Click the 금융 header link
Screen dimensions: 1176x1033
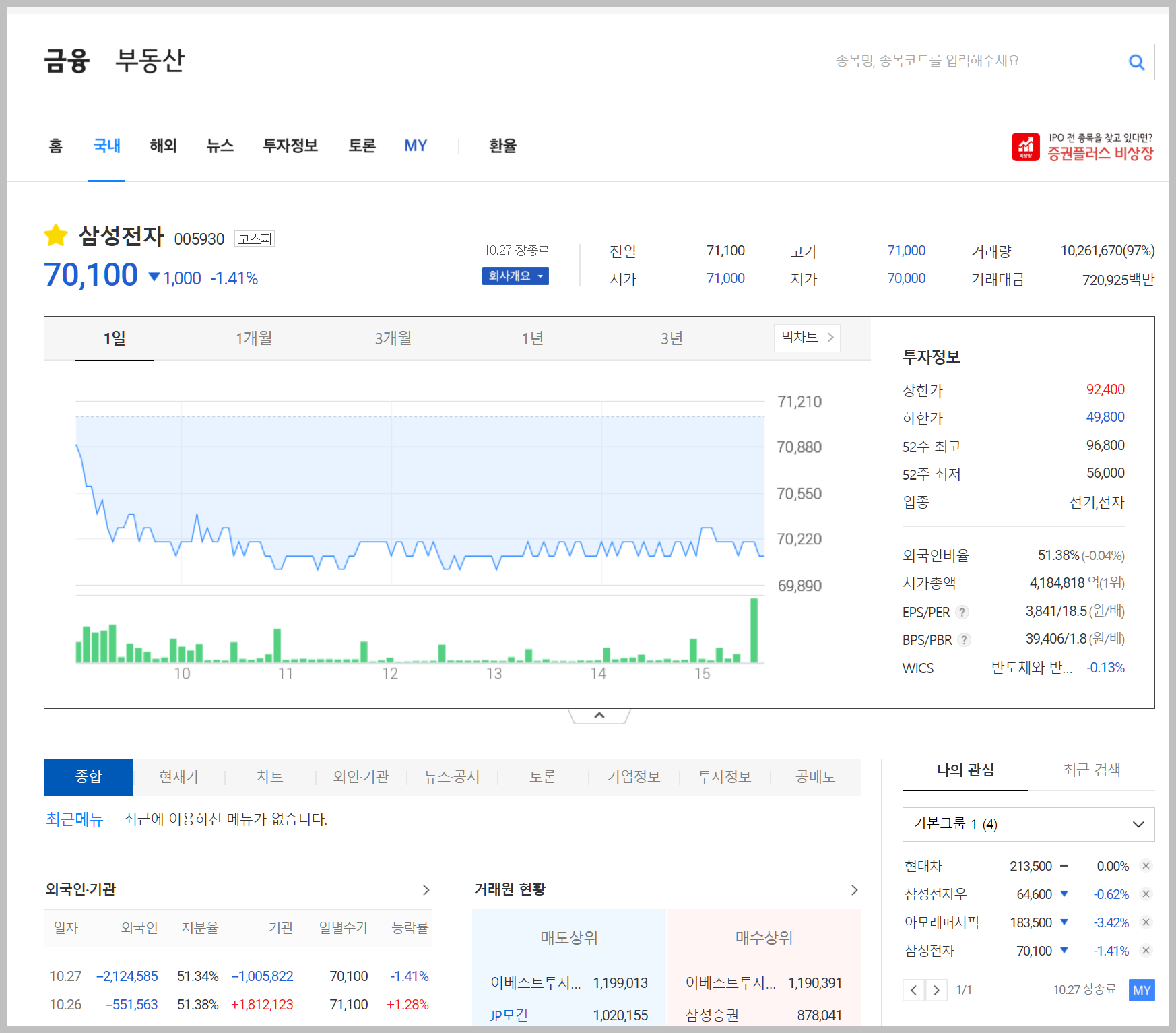67,61
